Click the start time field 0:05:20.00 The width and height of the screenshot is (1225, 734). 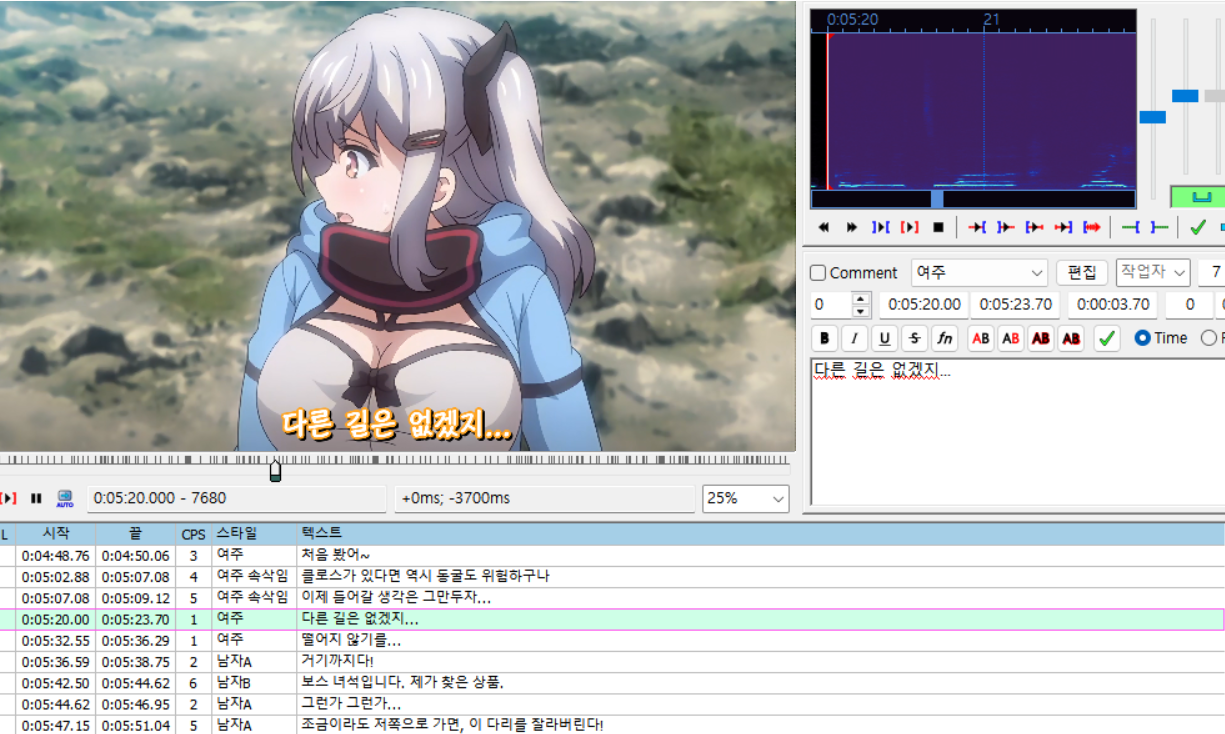924,305
